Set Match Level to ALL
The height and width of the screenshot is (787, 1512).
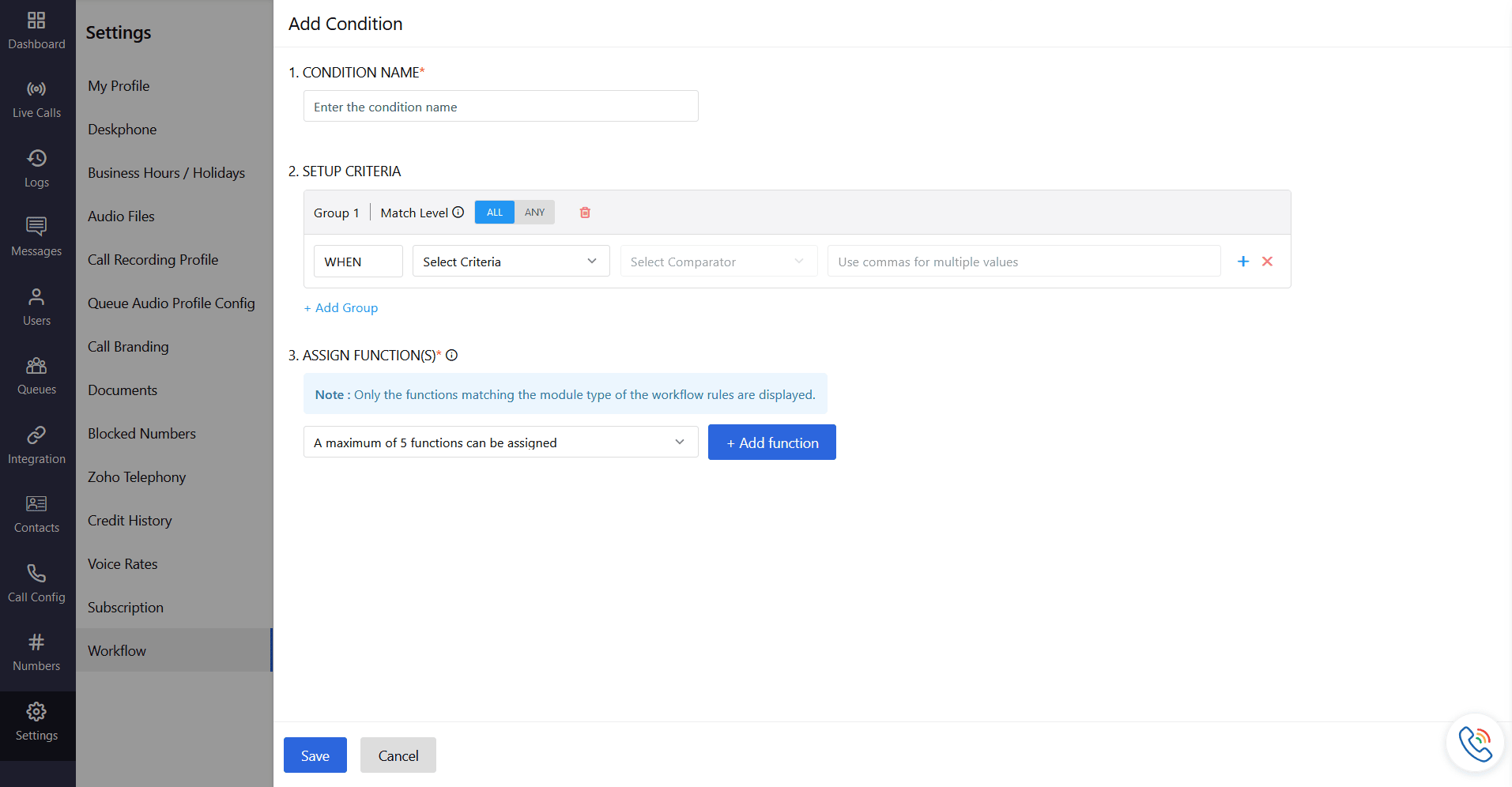click(x=495, y=213)
